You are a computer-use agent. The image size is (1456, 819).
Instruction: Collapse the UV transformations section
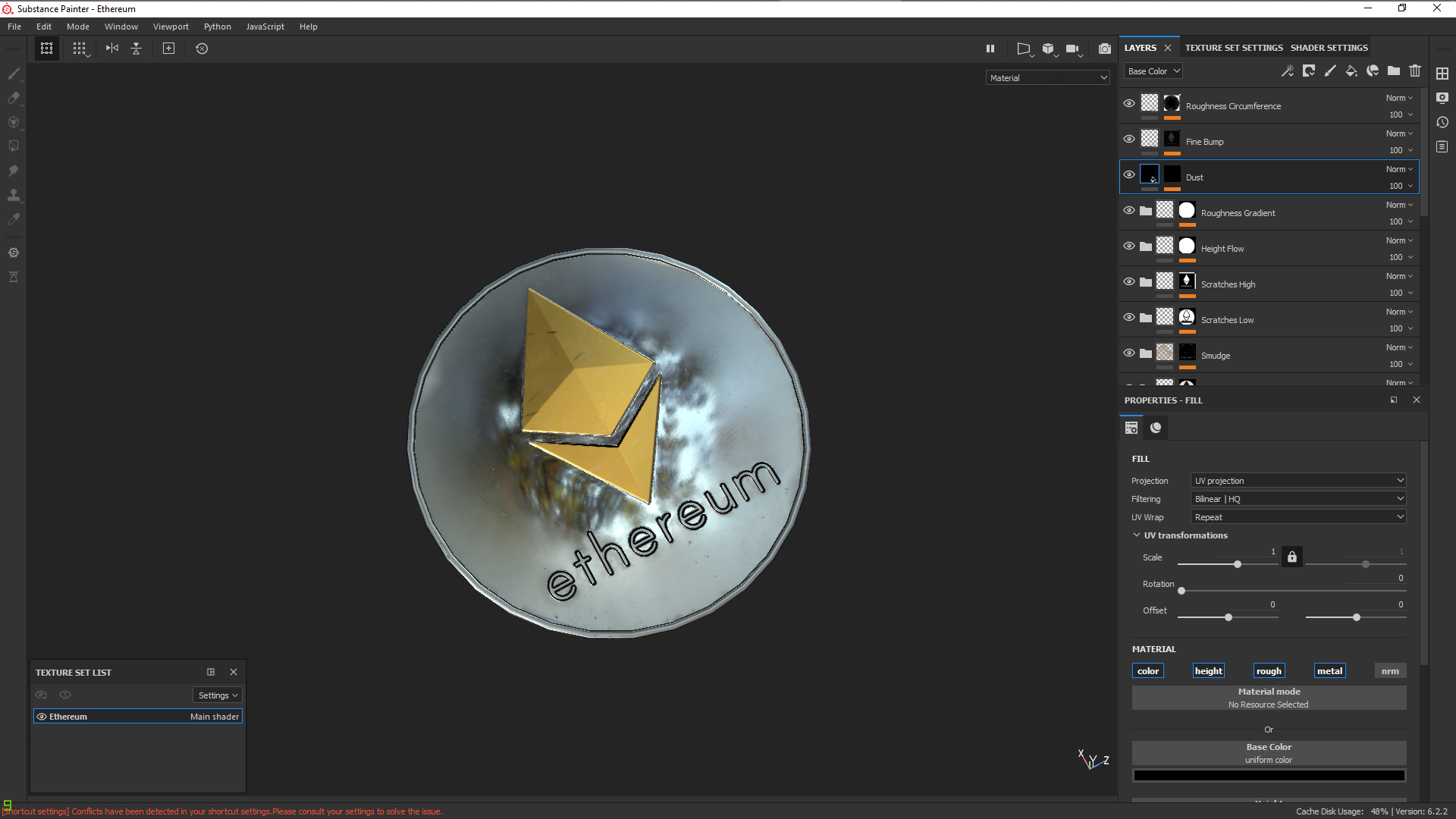(1137, 535)
